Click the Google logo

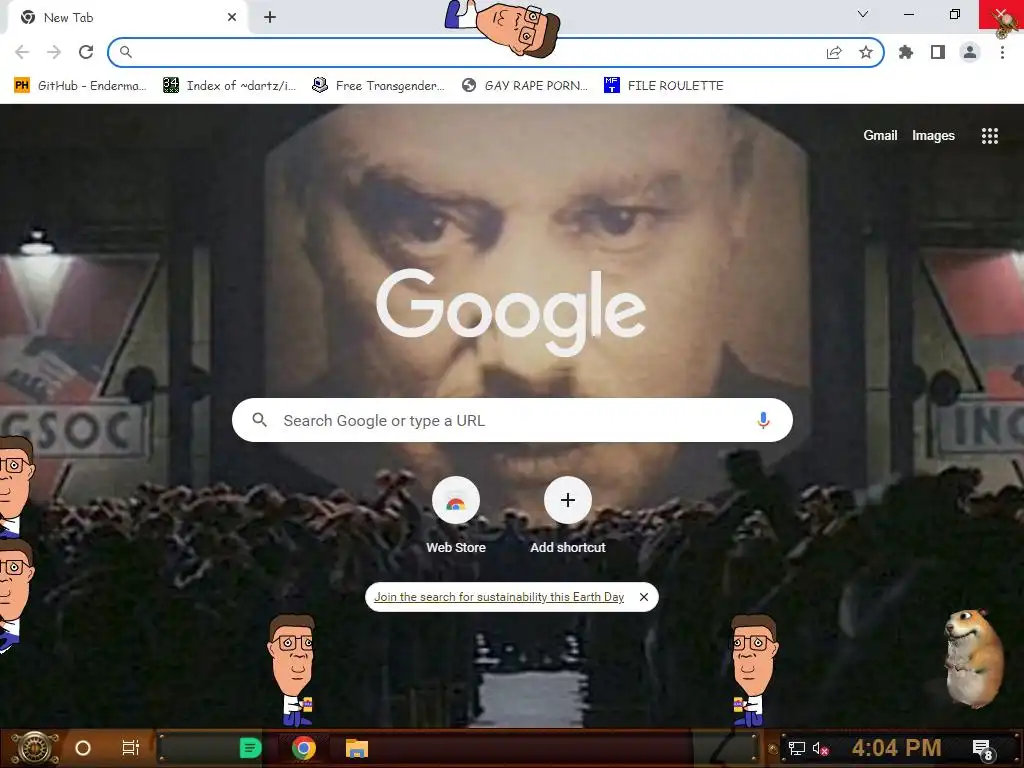click(x=511, y=312)
